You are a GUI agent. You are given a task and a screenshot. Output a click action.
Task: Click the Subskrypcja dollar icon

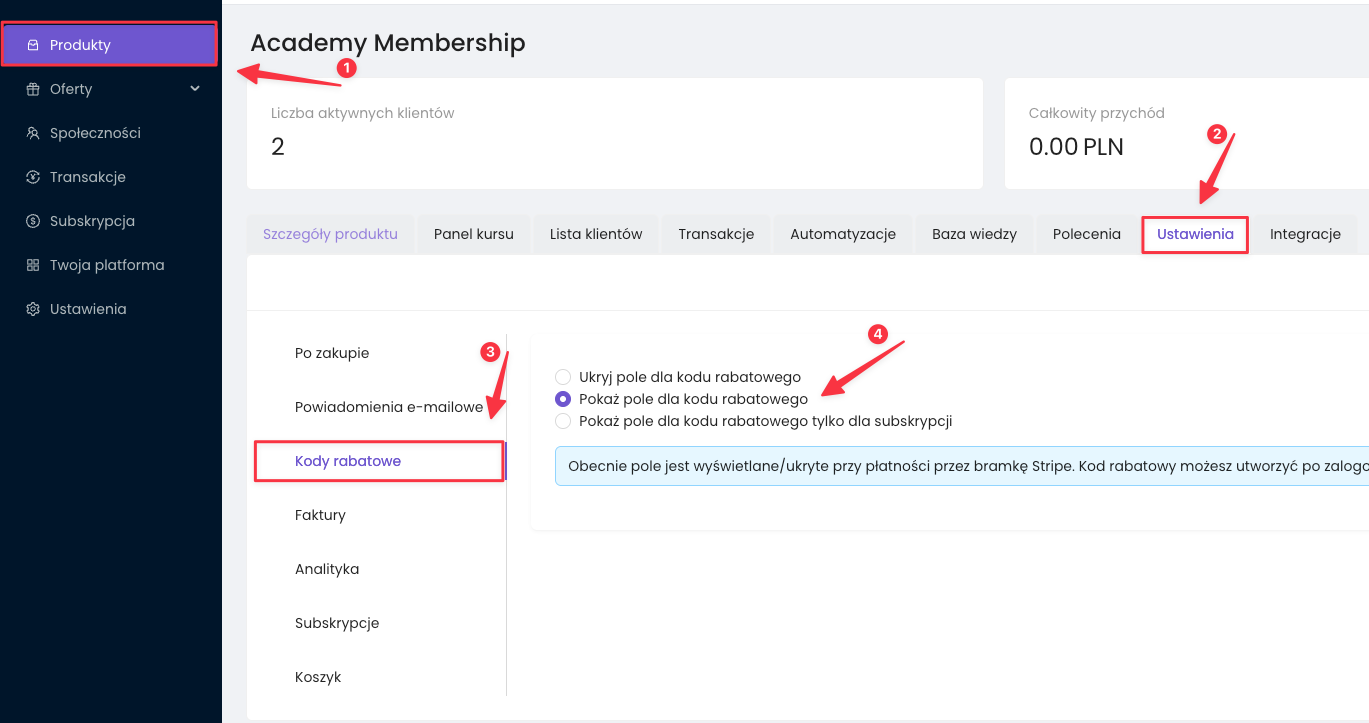click(33, 221)
